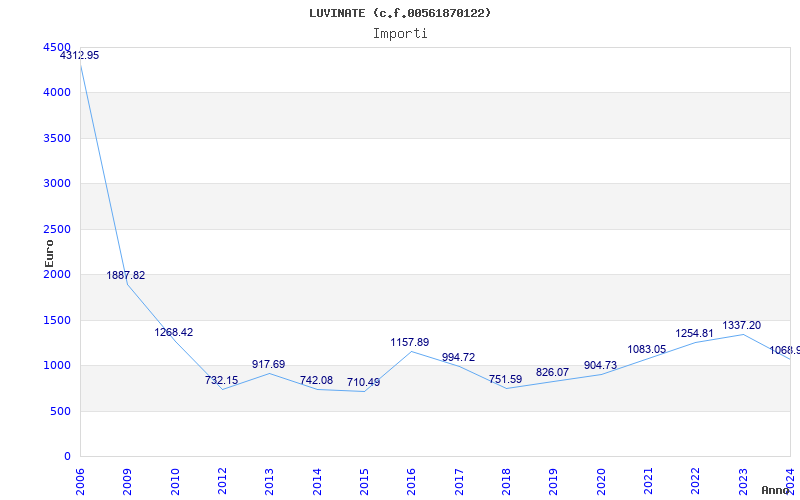
Task: Click the data label 917.69
Action: pyautogui.click(x=268, y=364)
